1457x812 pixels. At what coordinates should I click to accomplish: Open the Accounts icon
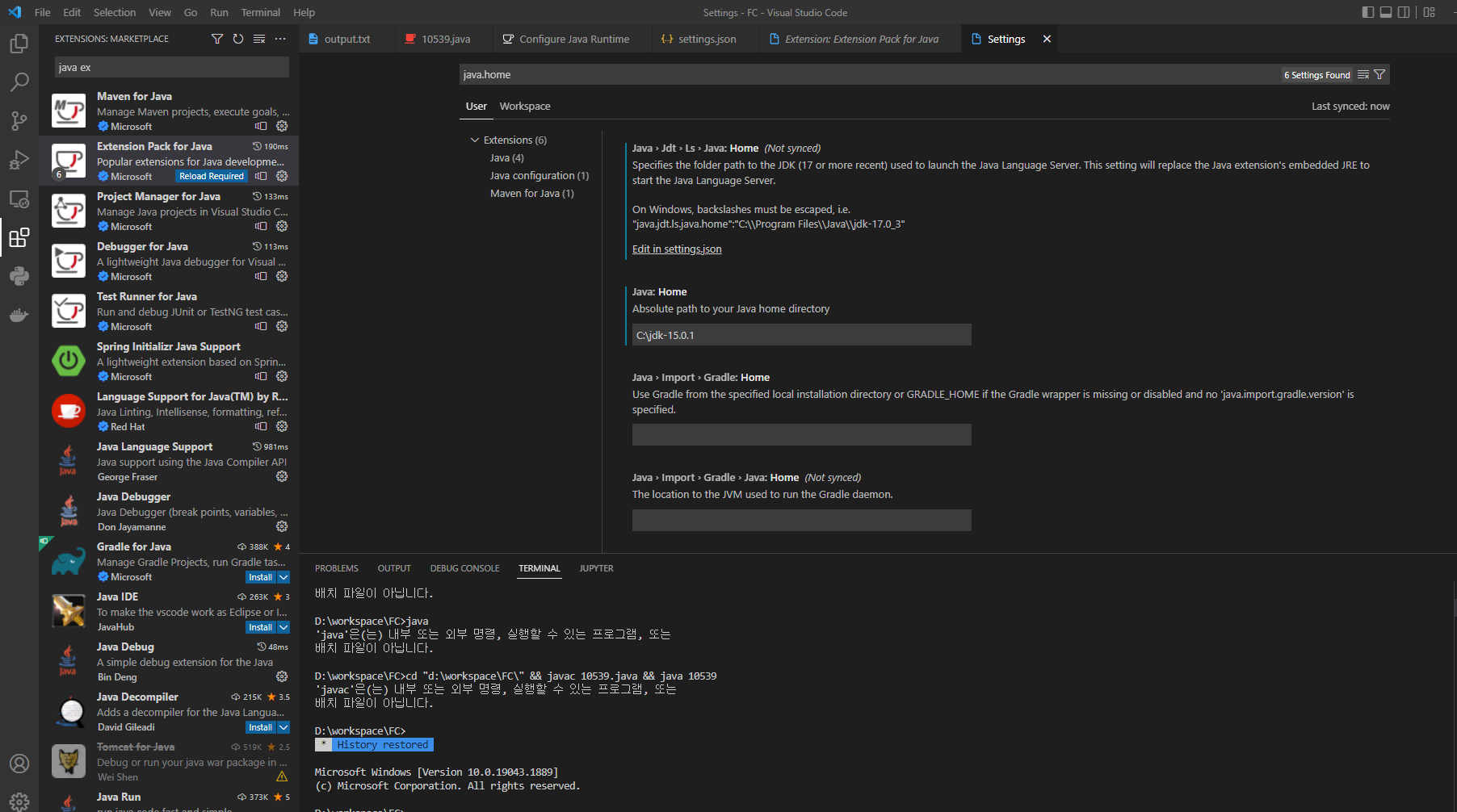coord(19,764)
